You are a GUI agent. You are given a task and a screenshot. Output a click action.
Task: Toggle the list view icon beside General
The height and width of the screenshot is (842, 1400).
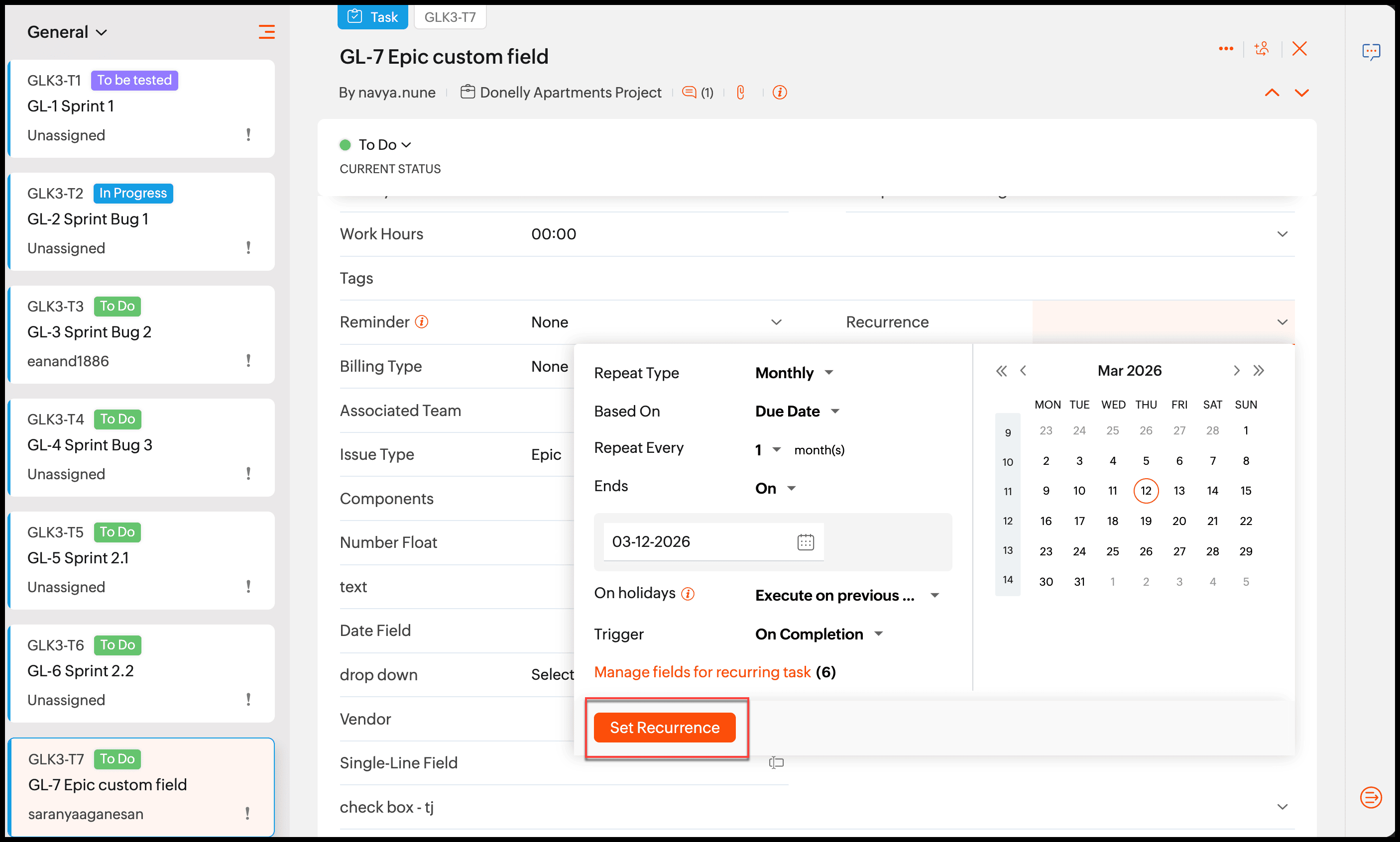click(x=266, y=32)
